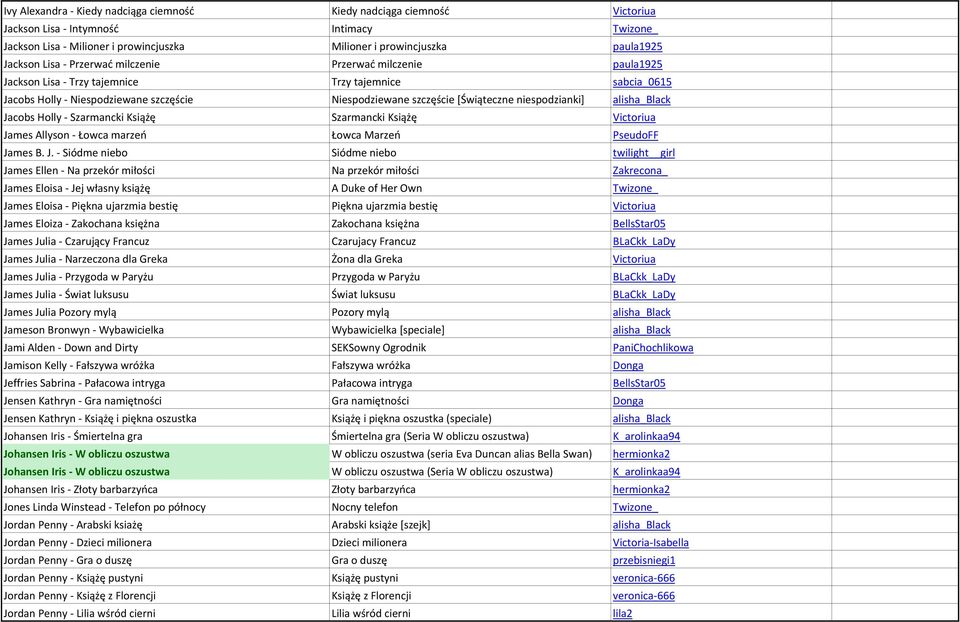
Task: Open the twilight__girl link
Action: click(643, 153)
